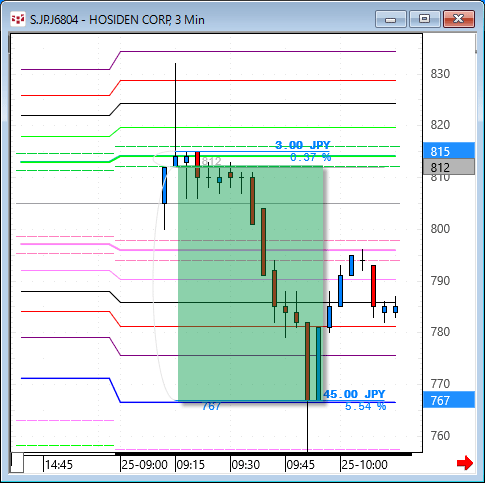Screen dimensions: 485x483
Task: Click the 830 price scale label
Action: 440,73
